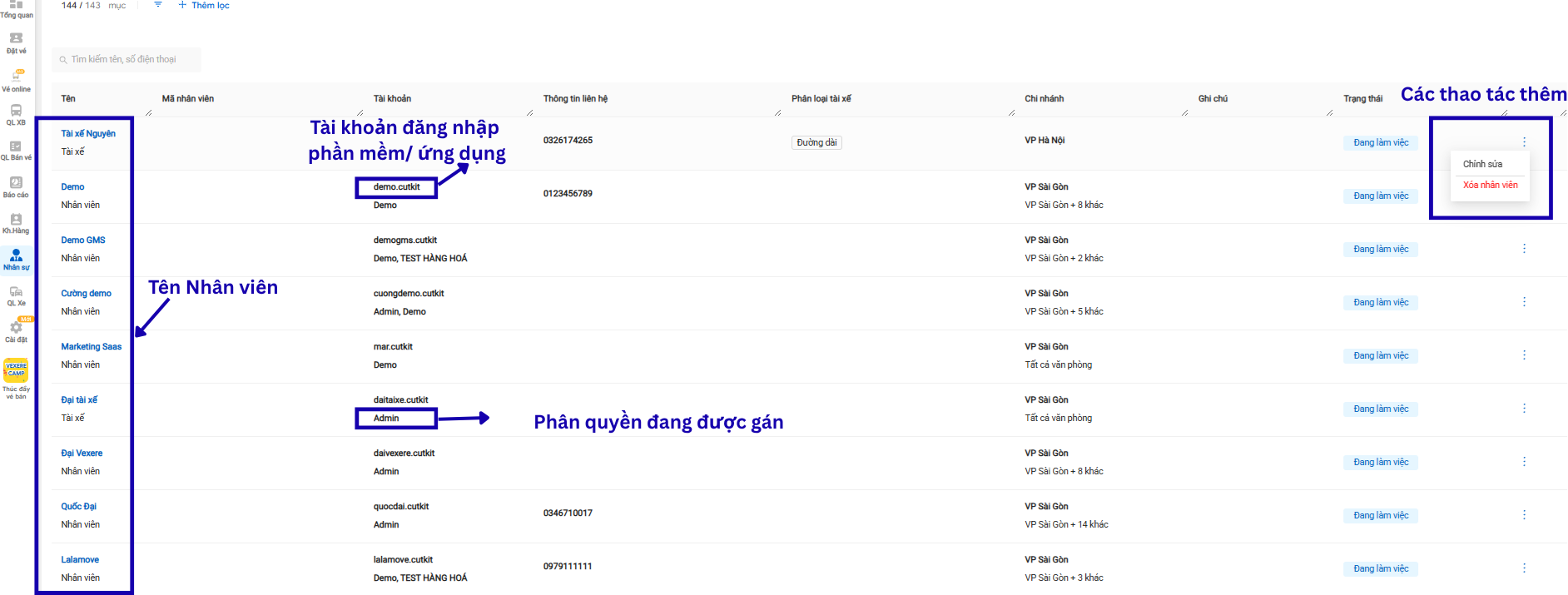
Task: Open more actions for Lalamove row
Action: click(1524, 568)
